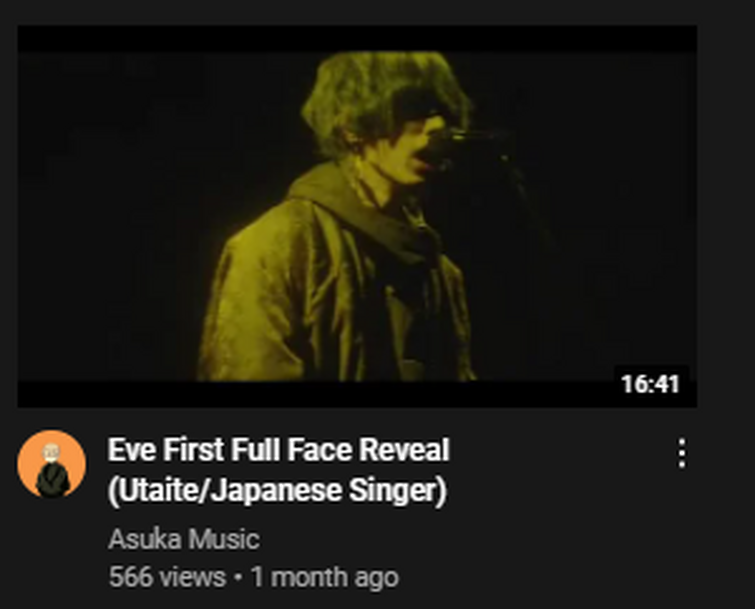The image size is (755, 609).
Task: Click the '566 views' text
Action: click(x=167, y=577)
